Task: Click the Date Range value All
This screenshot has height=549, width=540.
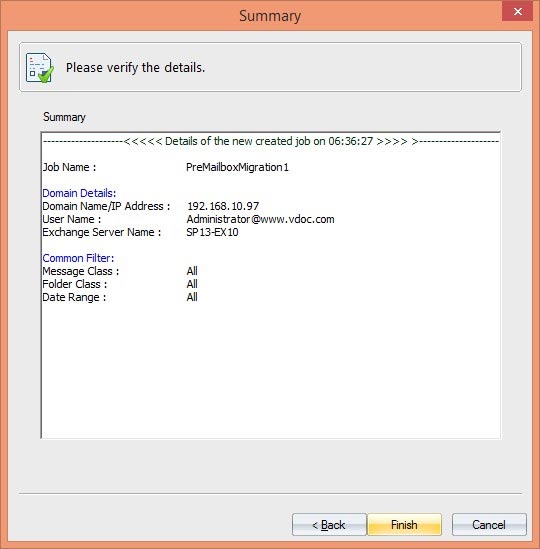Action: pos(192,297)
